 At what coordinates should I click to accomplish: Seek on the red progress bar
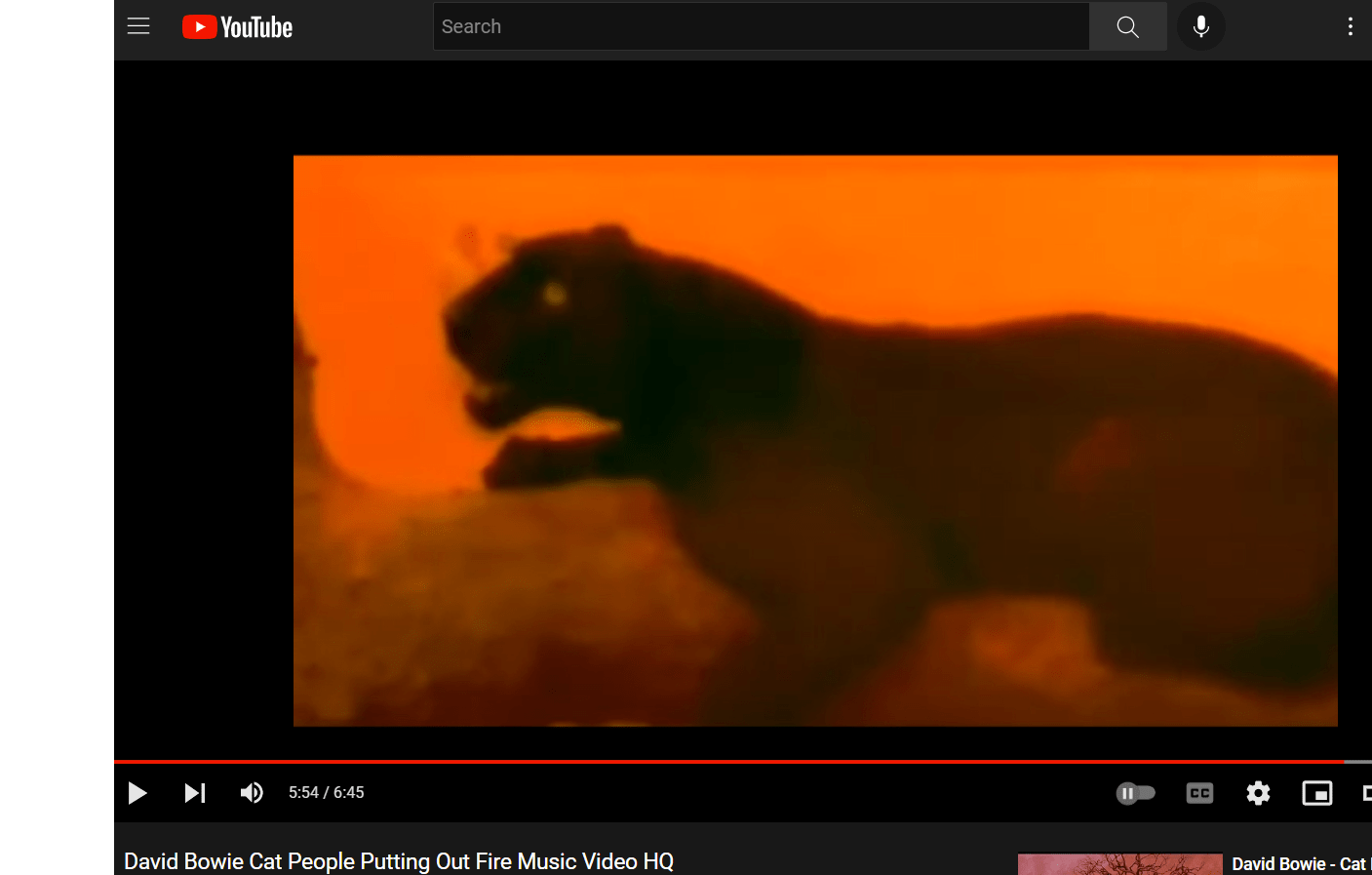[x=743, y=761]
